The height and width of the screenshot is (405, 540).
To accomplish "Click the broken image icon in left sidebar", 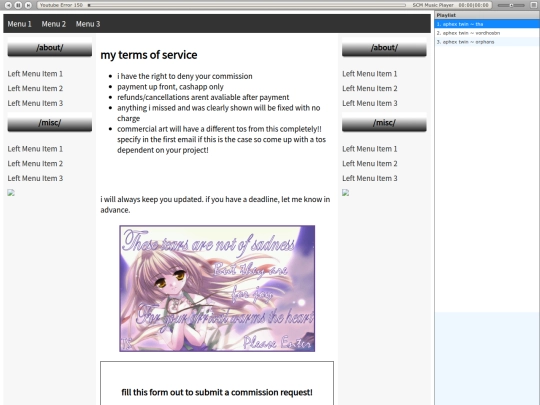I will (11, 193).
